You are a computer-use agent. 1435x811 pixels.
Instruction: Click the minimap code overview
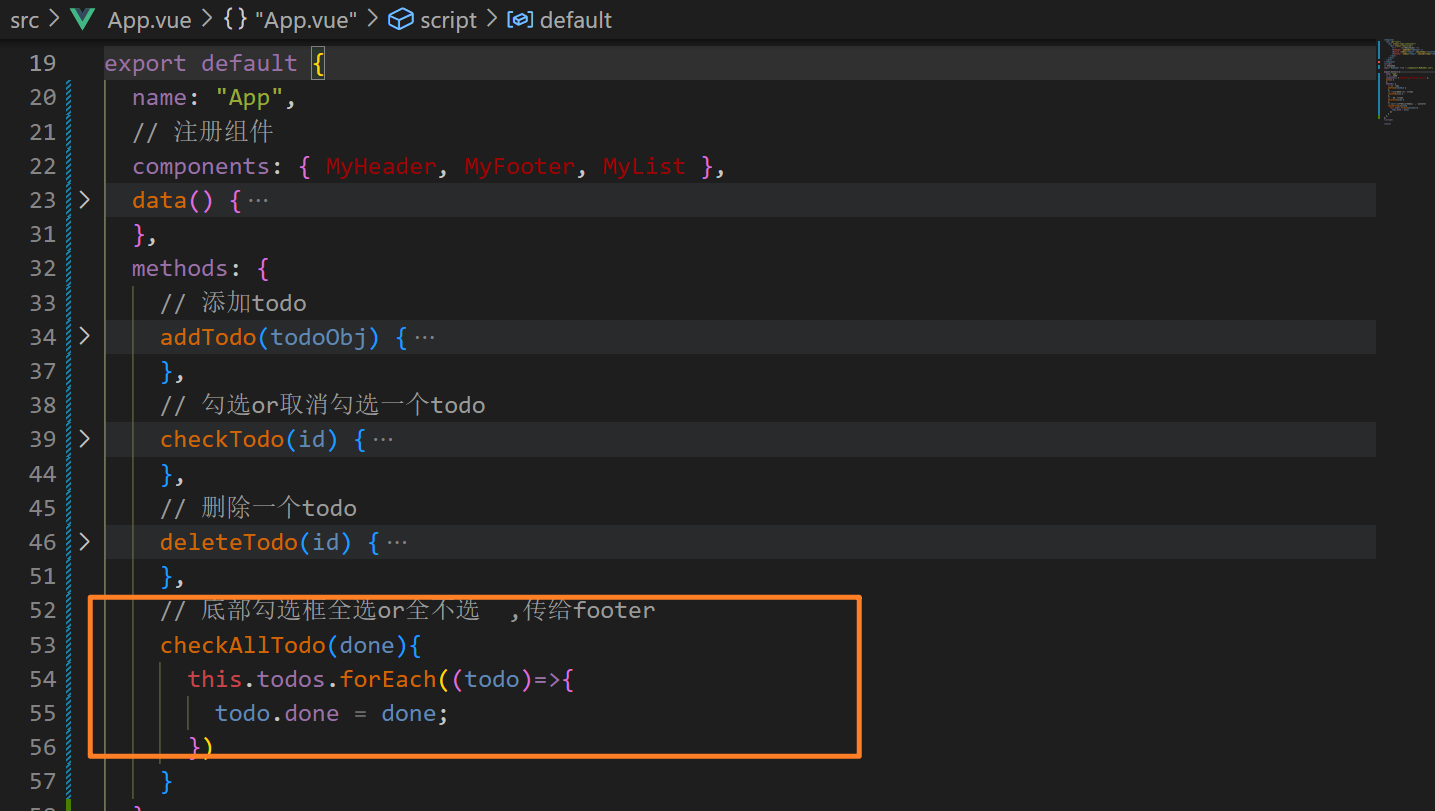pos(1405,82)
